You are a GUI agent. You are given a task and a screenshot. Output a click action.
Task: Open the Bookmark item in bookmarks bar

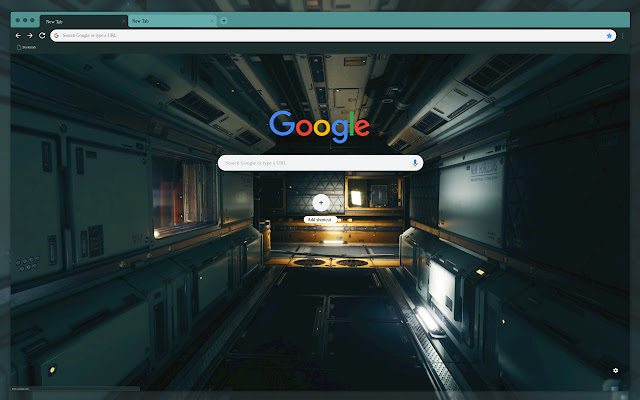(26, 47)
